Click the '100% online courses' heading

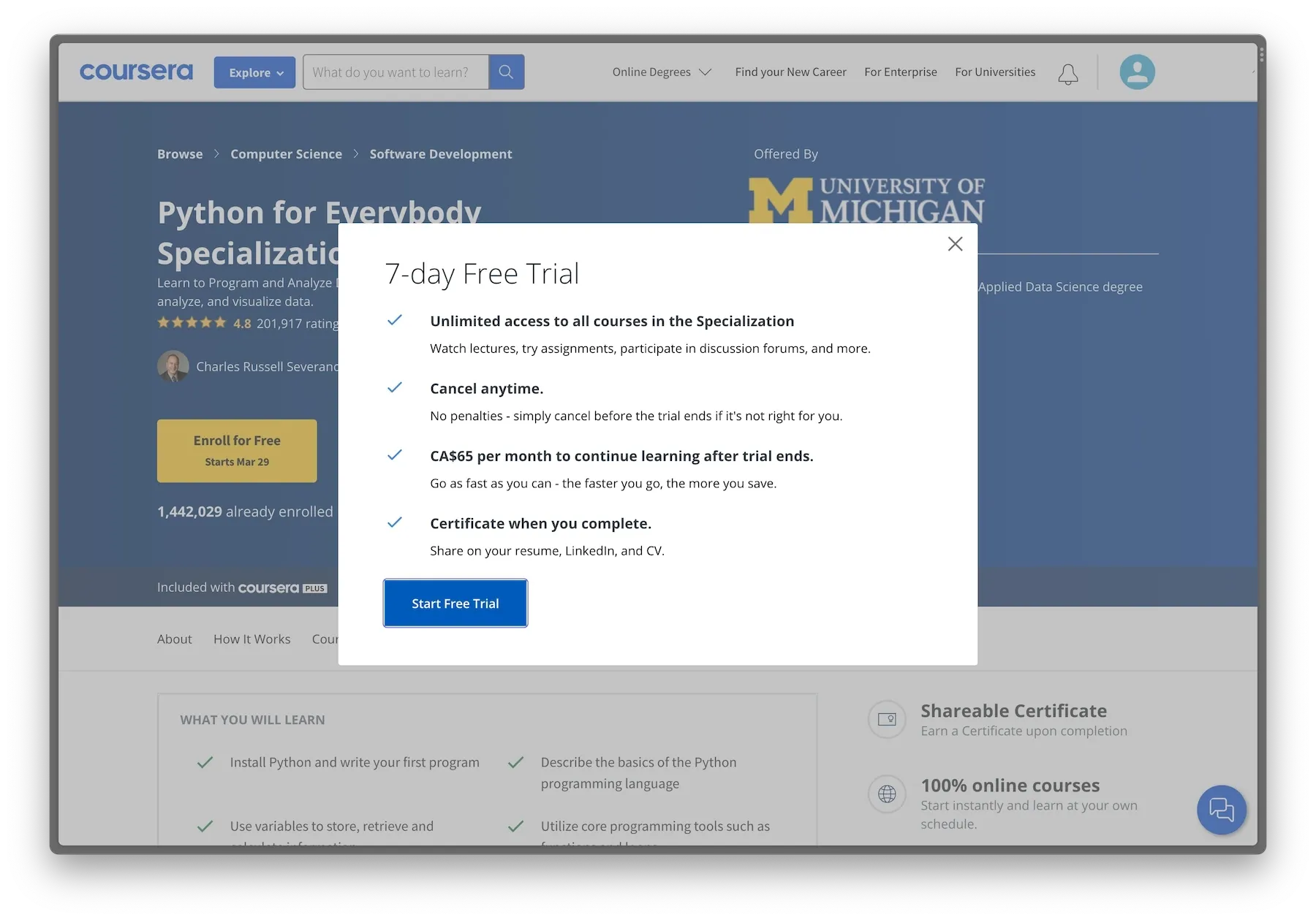1010,786
